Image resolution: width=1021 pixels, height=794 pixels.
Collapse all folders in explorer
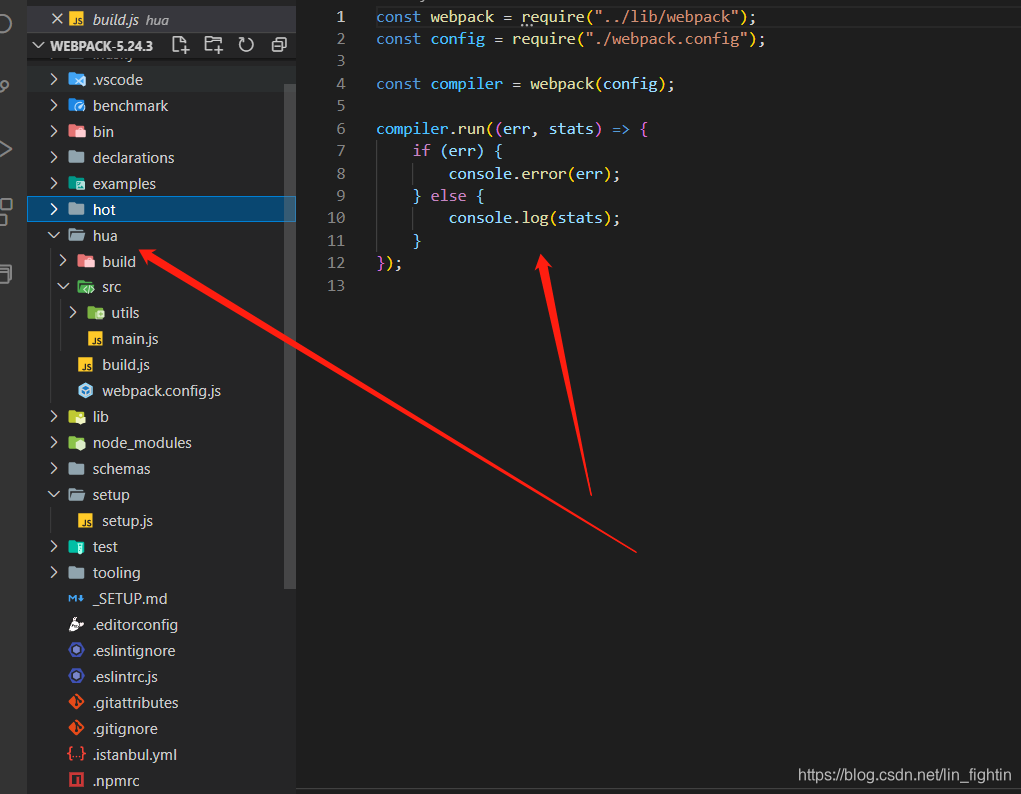[x=279, y=45]
